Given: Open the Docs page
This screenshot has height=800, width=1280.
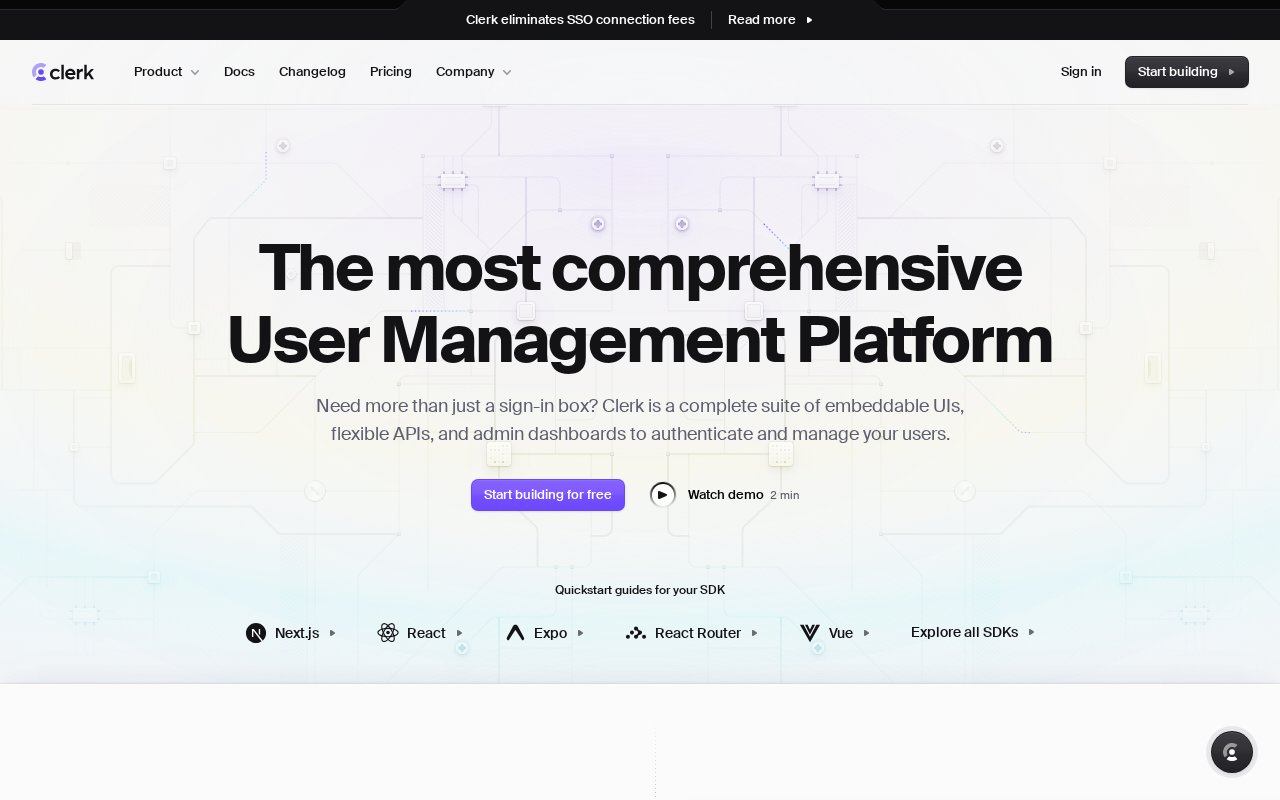Looking at the screenshot, I should point(239,72).
